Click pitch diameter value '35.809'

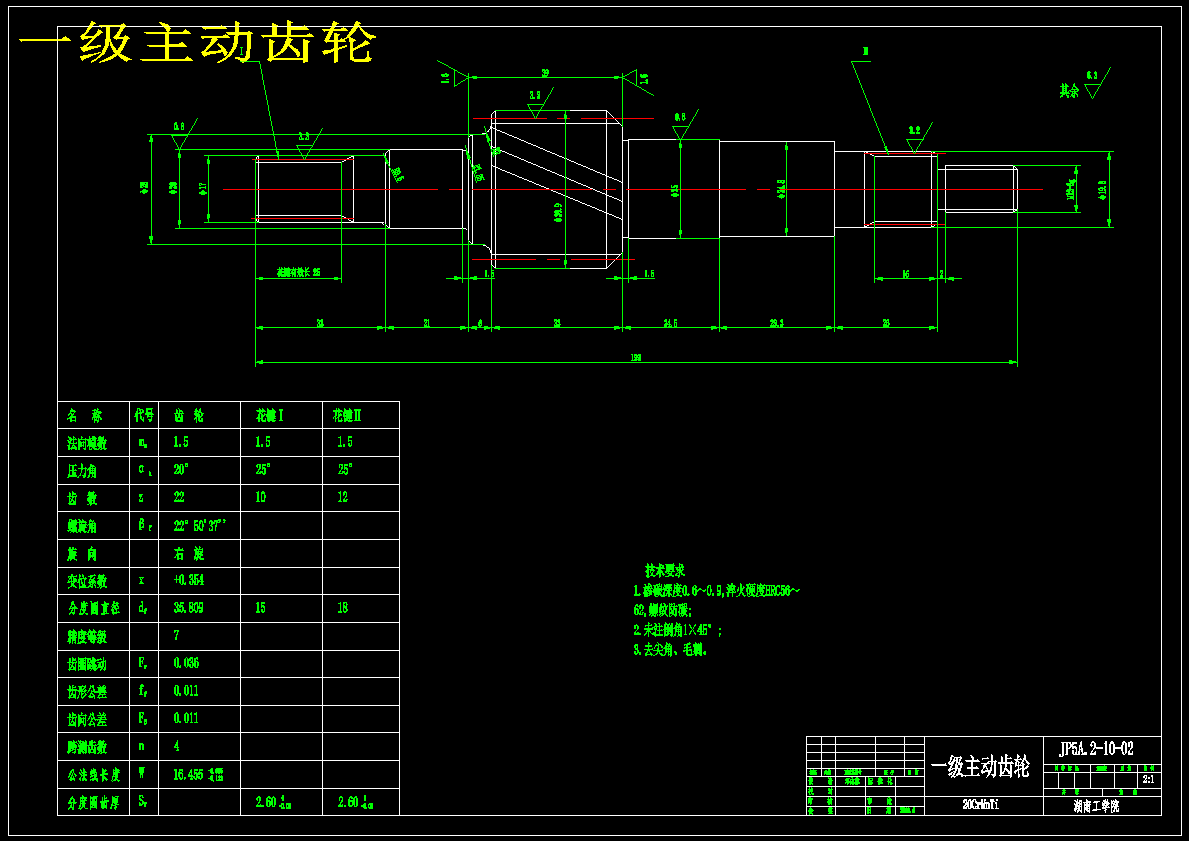coord(189,608)
